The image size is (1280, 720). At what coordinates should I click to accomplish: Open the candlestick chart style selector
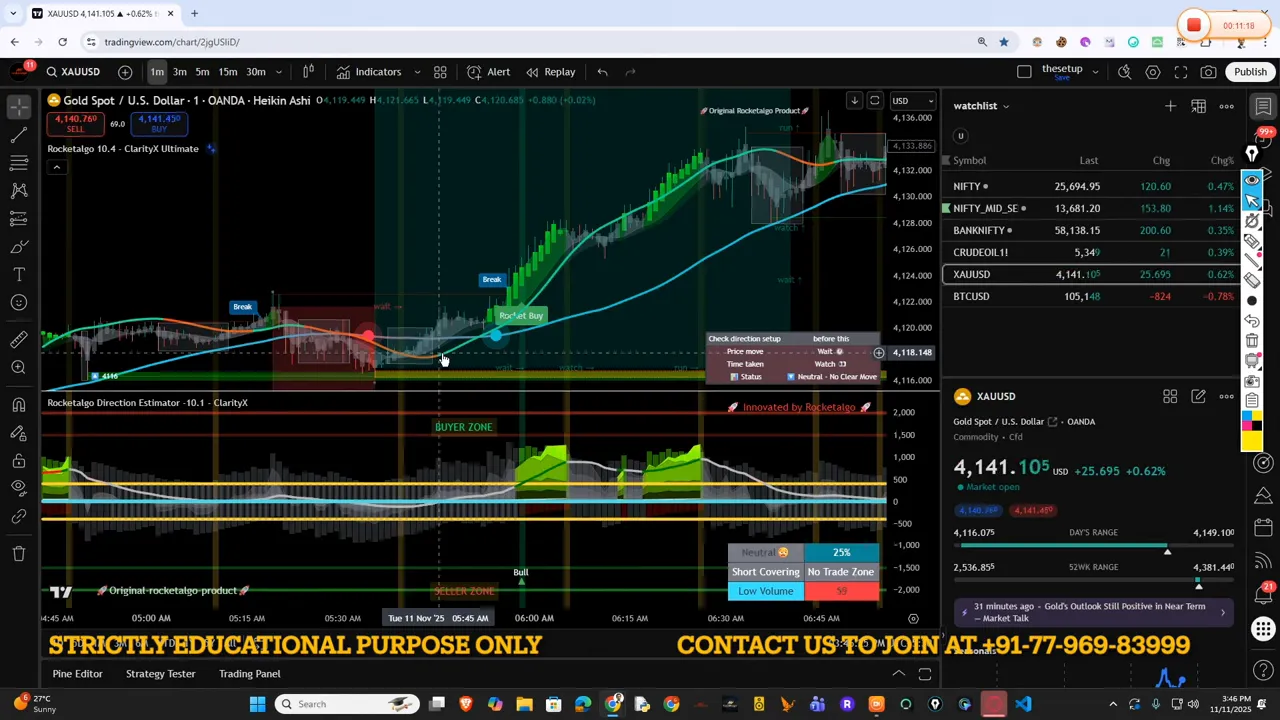tap(308, 72)
